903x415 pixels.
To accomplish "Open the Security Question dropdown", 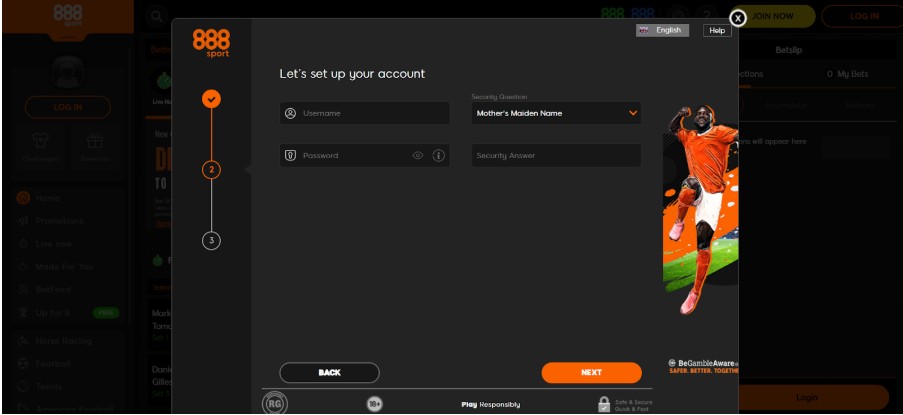I will pyautogui.click(x=555, y=113).
